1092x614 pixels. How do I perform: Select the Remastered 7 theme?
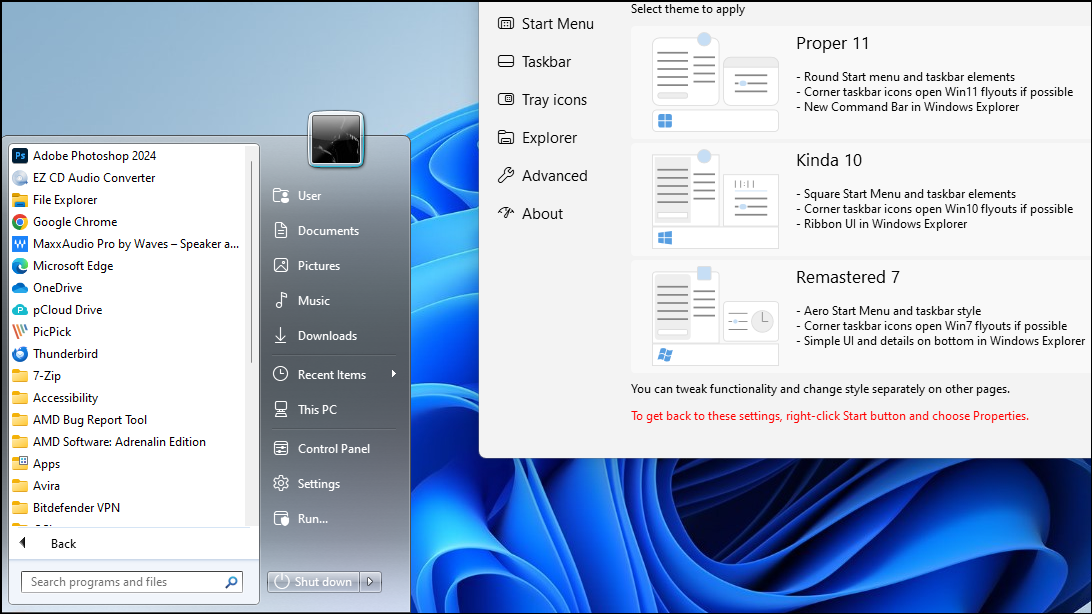(861, 316)
